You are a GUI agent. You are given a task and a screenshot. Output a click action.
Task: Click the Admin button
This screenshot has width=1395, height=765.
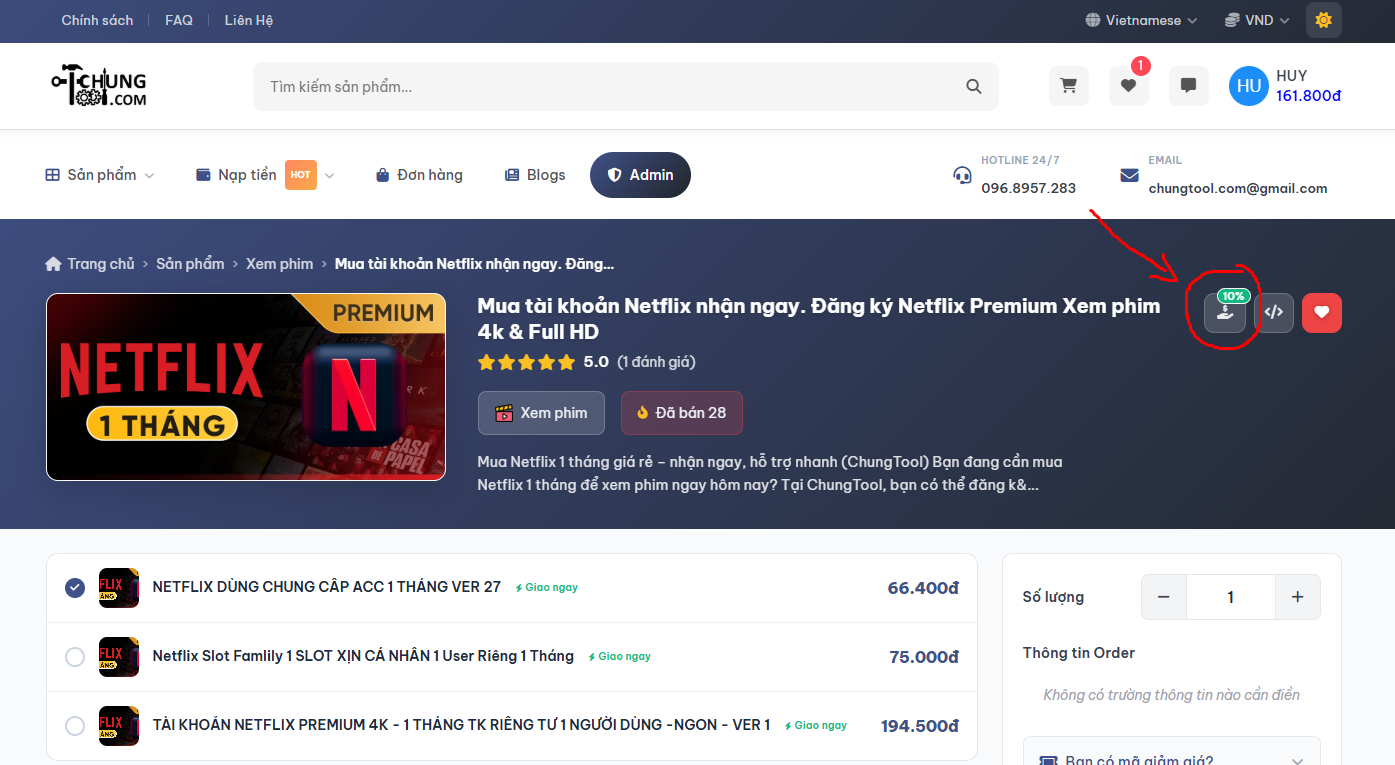tap(640, 175)
